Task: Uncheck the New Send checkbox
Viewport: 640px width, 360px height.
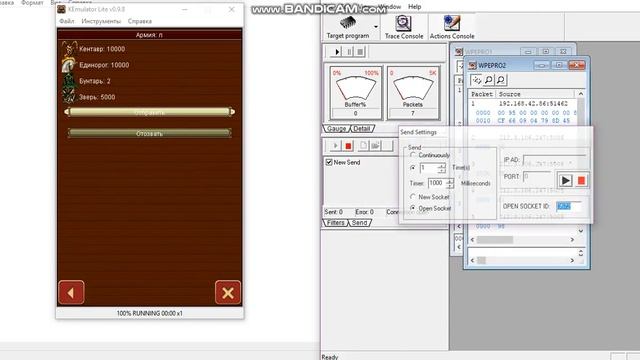Action: [x=329, y=162]
